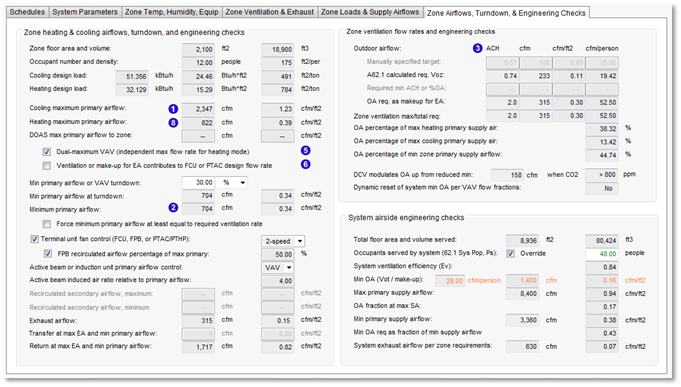Open the VAV primary airflow control dropdown
681x387 pixels.
coord(278,268)
